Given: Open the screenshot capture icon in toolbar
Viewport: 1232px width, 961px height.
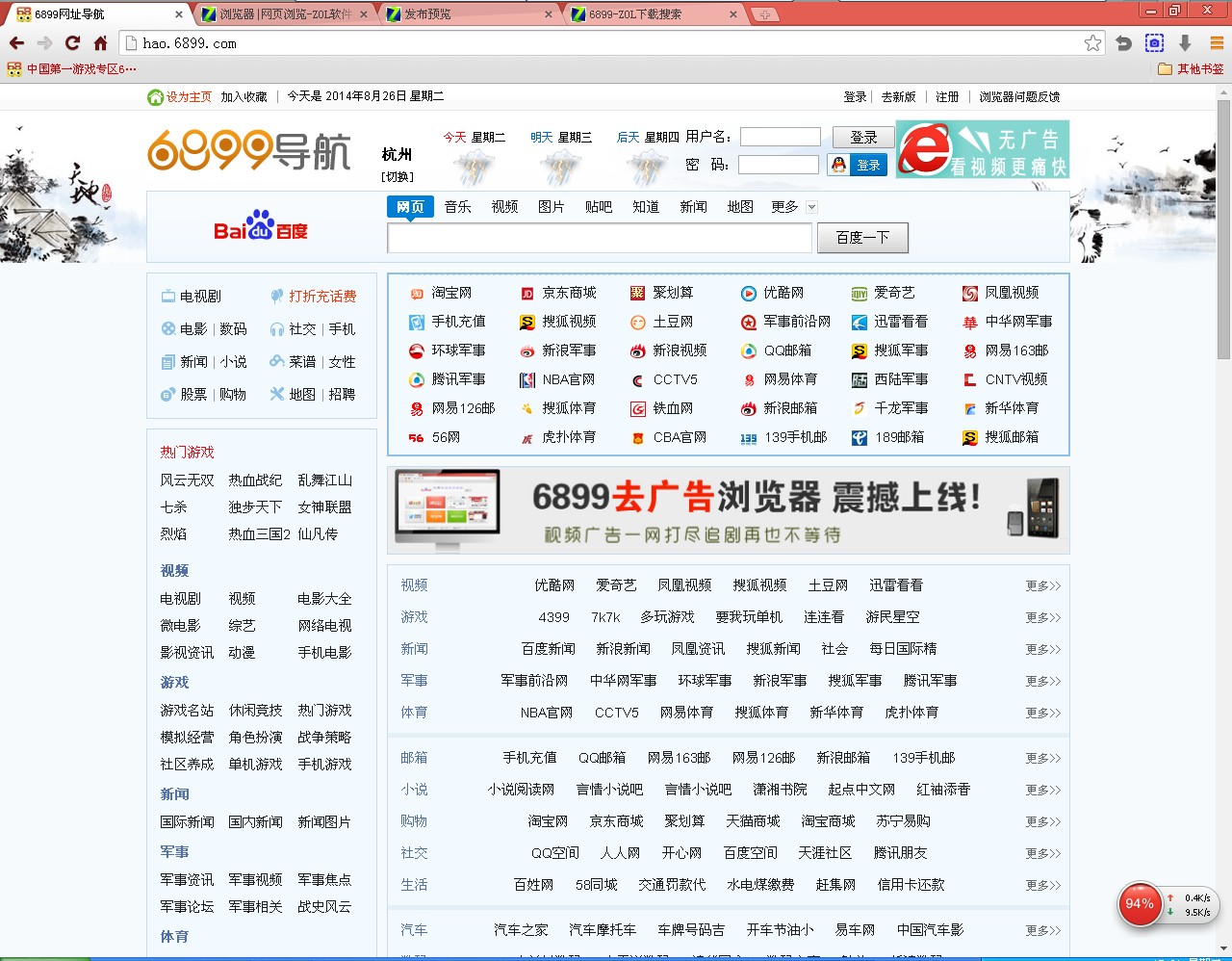Looking at the screenshot, I should (1154, 43).
